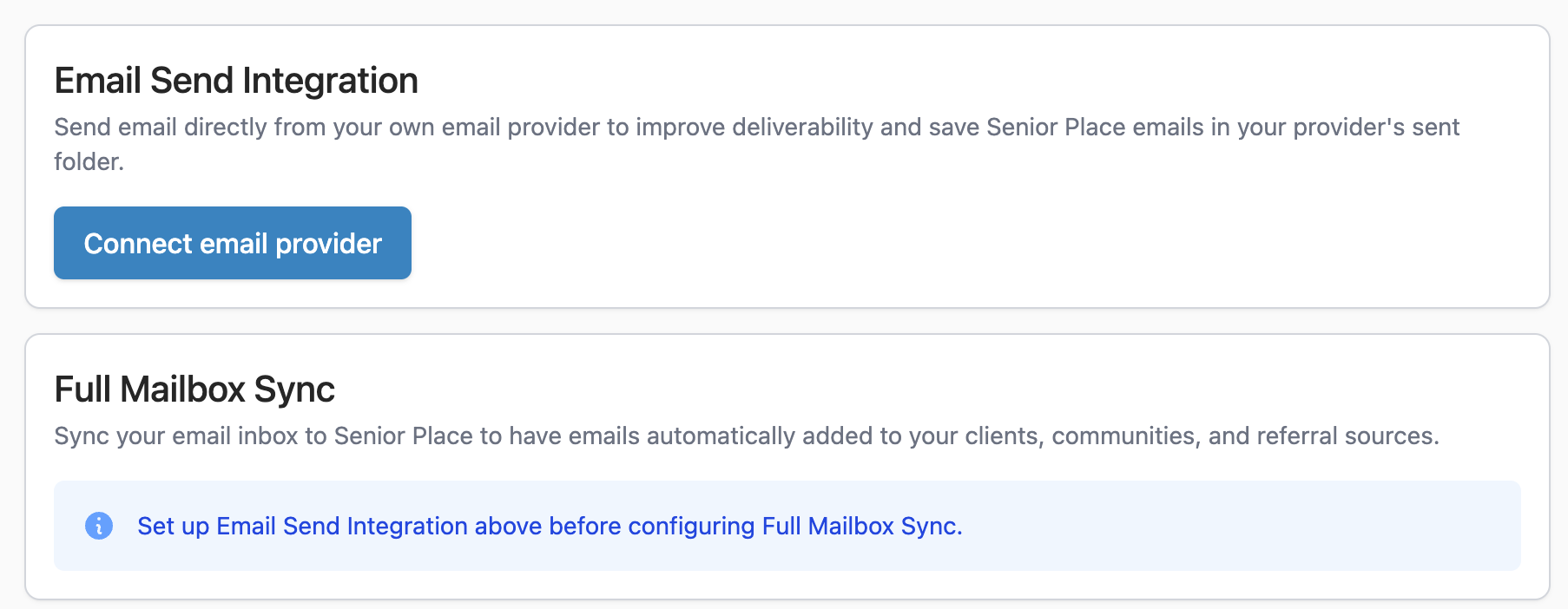
Task: Click the setup notice text in the blue banner
Action: tap(549, 526)
